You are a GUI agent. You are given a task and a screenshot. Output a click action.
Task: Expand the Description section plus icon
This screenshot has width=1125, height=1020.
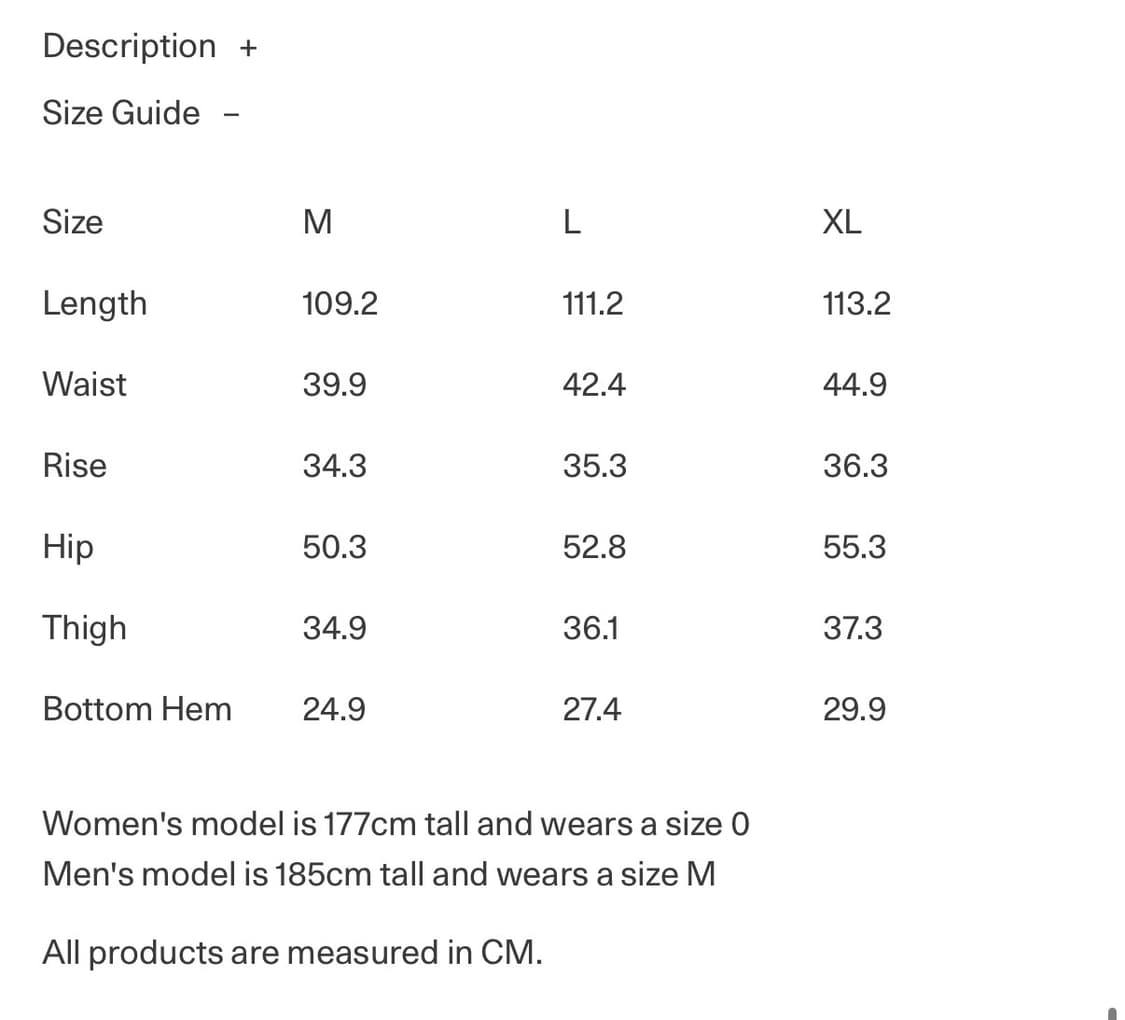pos(248,47)
